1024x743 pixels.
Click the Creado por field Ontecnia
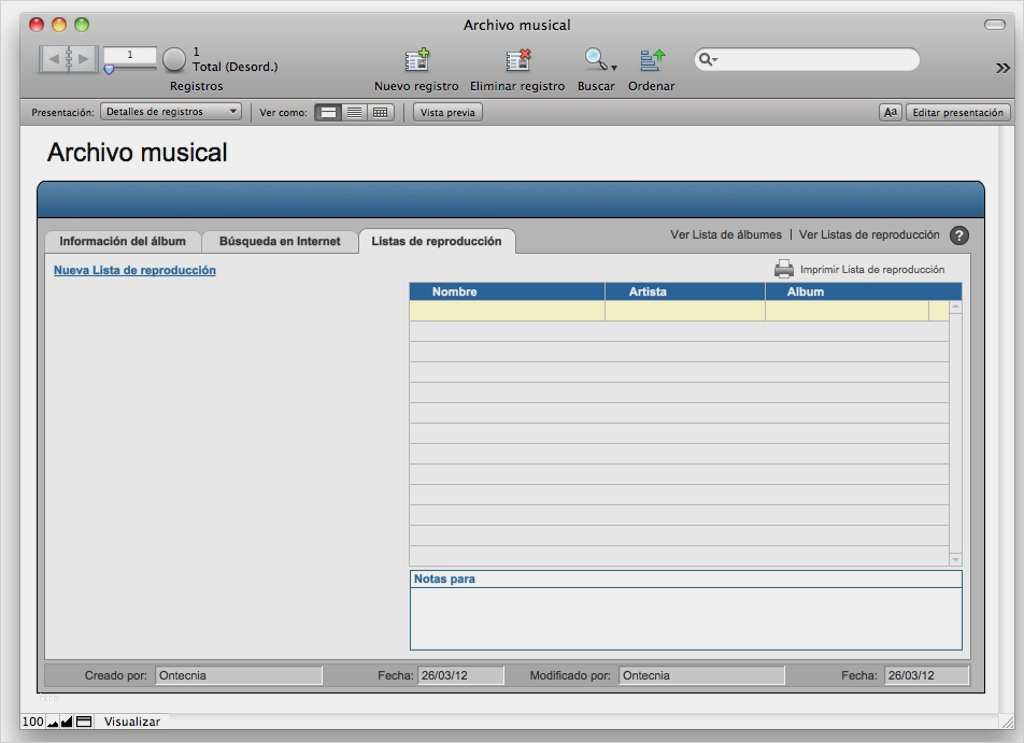(239, 675)
